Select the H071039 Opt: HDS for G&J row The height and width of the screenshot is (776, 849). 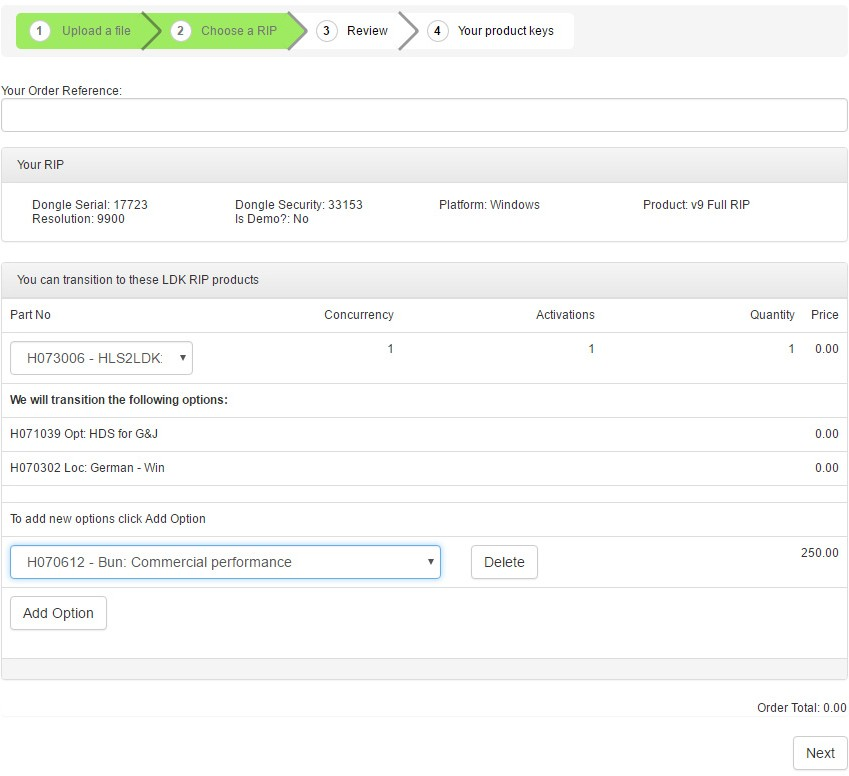click(x=84, y=434)
